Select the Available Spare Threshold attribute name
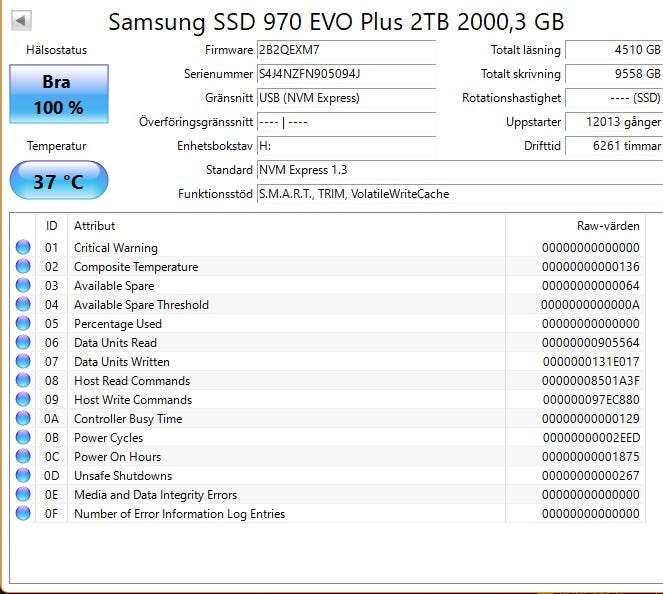The image size is (663, 594). [x=141, y=305]
